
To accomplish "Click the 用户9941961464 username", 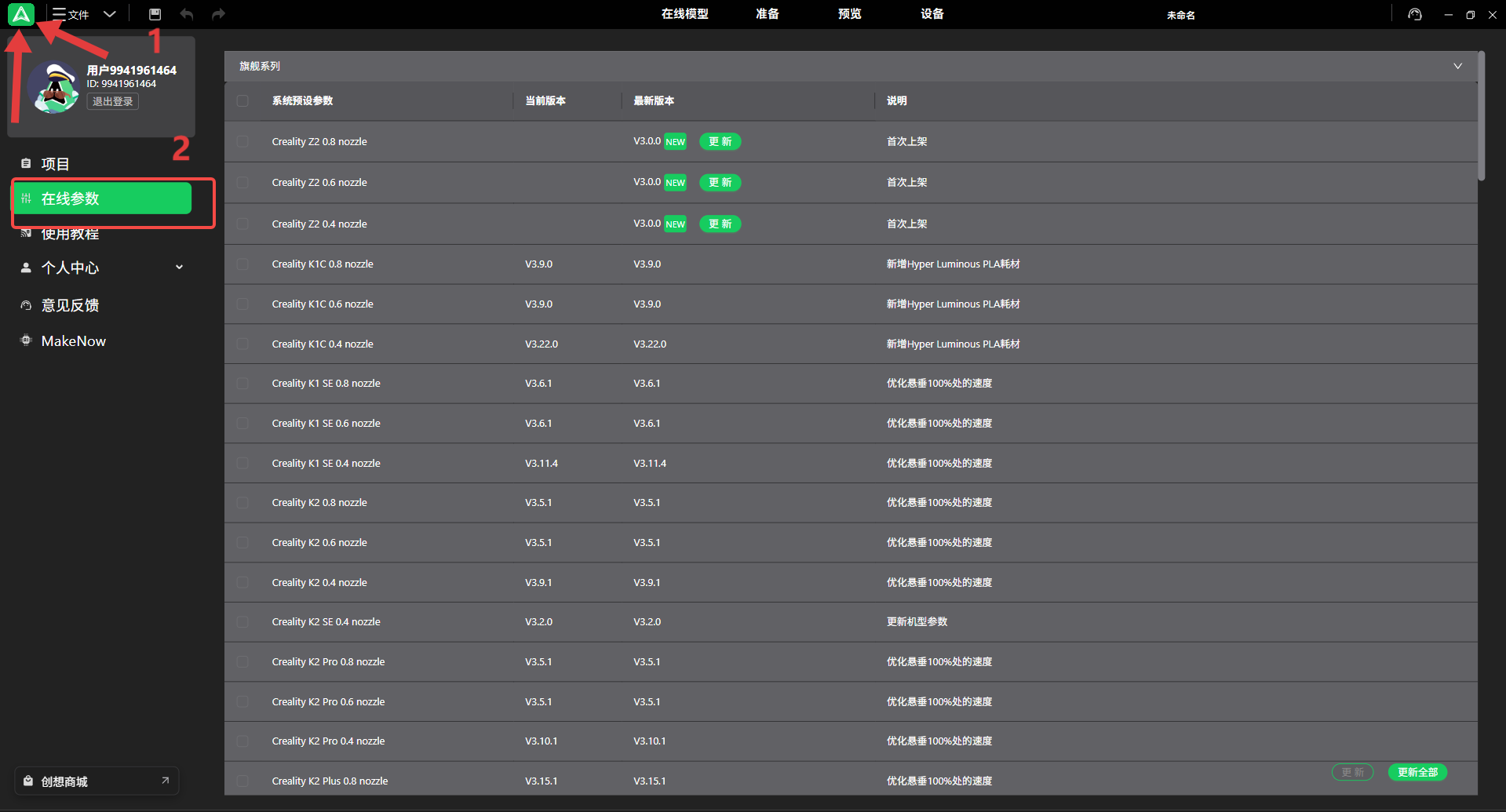I will coord(131,70).
